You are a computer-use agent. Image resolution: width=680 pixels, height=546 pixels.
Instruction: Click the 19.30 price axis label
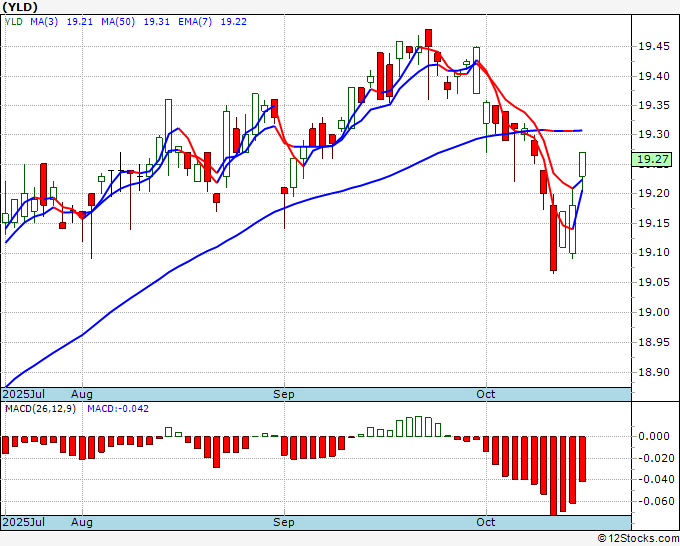[654, 134]
